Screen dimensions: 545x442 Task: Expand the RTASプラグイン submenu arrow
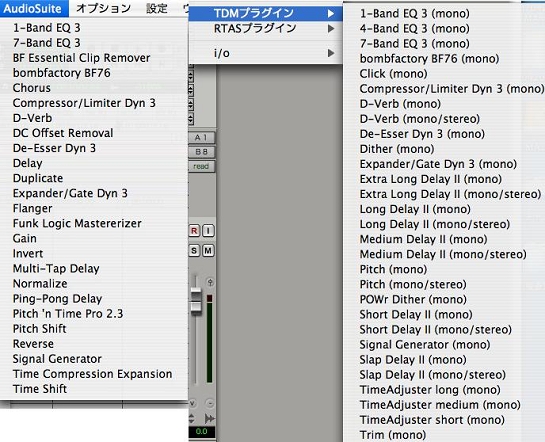click(x=331, y=28)
